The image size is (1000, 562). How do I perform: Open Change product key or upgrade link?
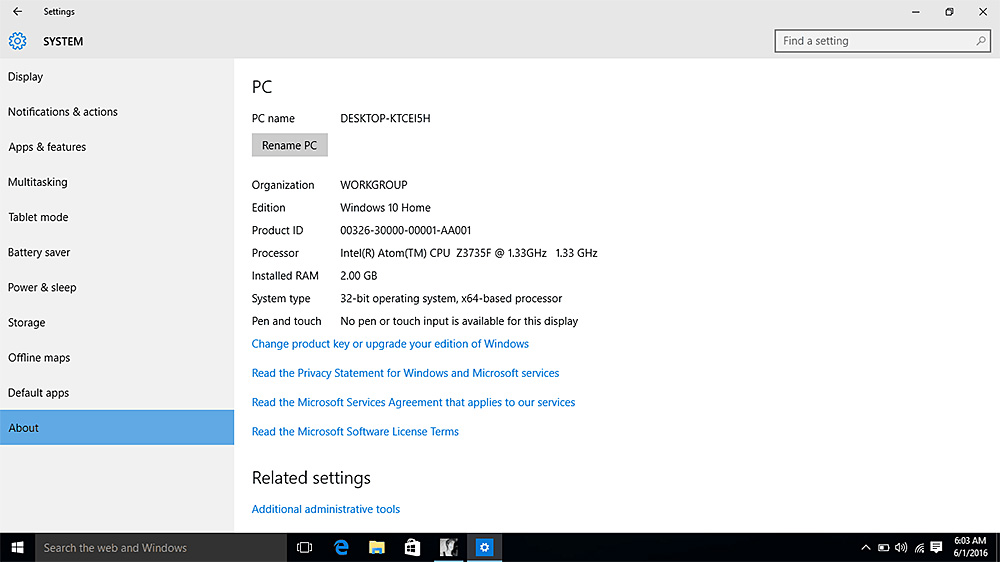click(x=390, y=344)
